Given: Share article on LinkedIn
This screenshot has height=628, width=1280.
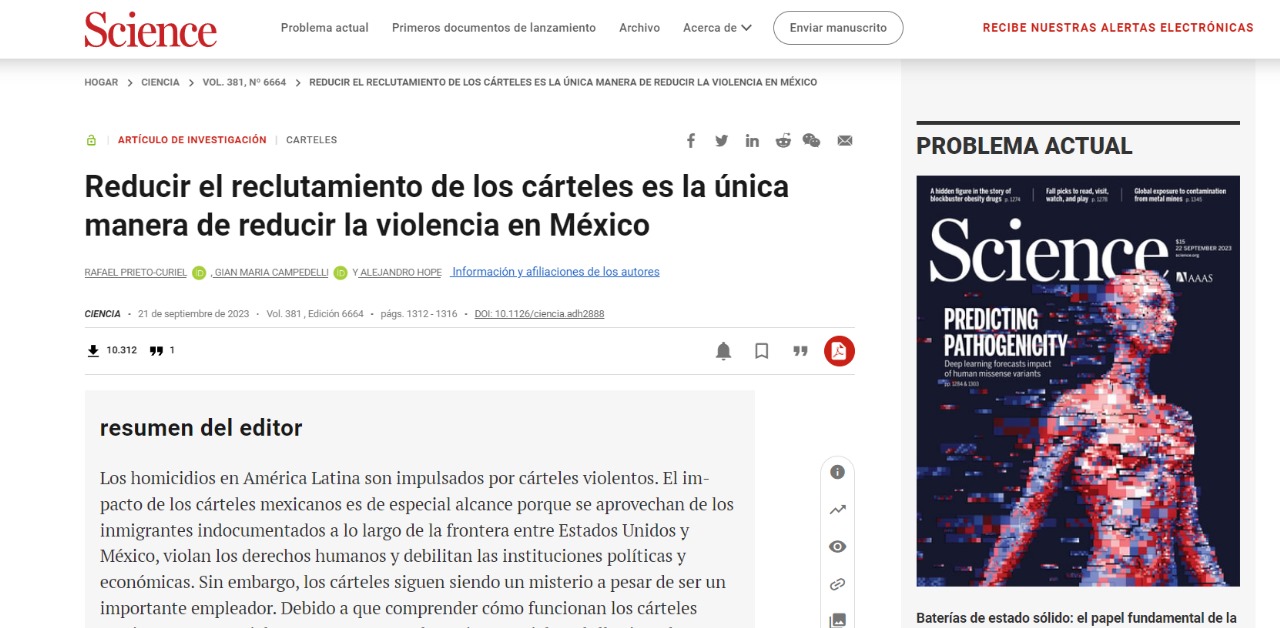Looking at the screenshot, I should coord(752,140).
